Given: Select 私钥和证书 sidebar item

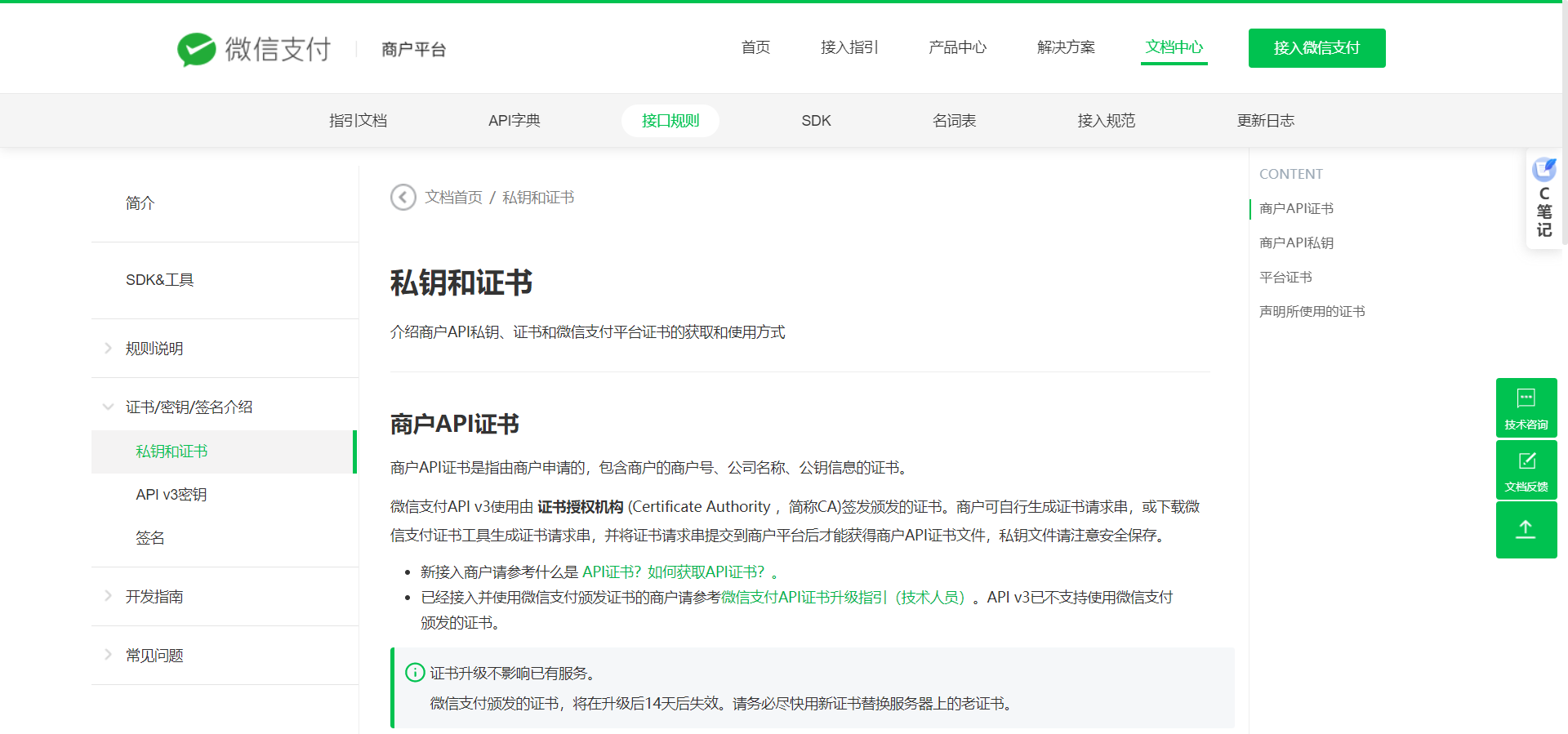Looking at the screenshot, I should [x=225, y=452].
